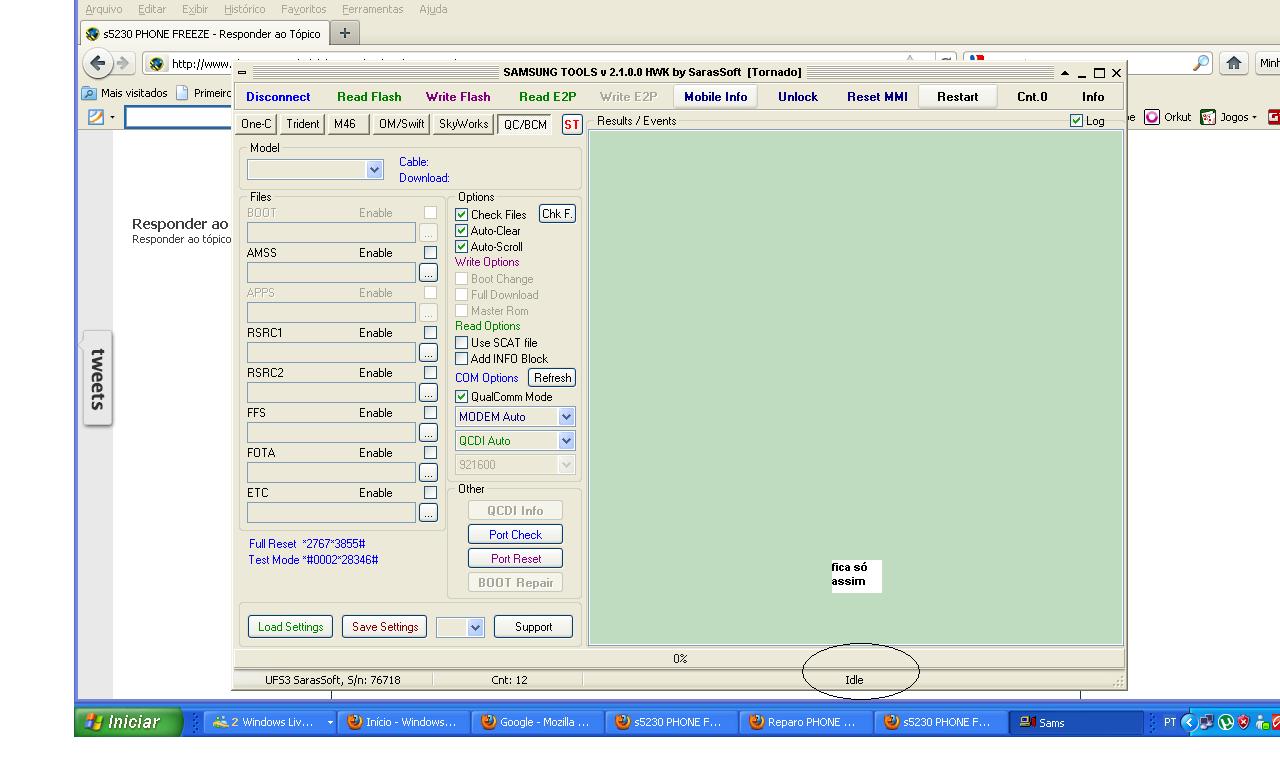Image resolution: width=1280 pixels, height=768 pixels.
Task: Open the Info button in the toolbar
Action: tap(1093, 97)
